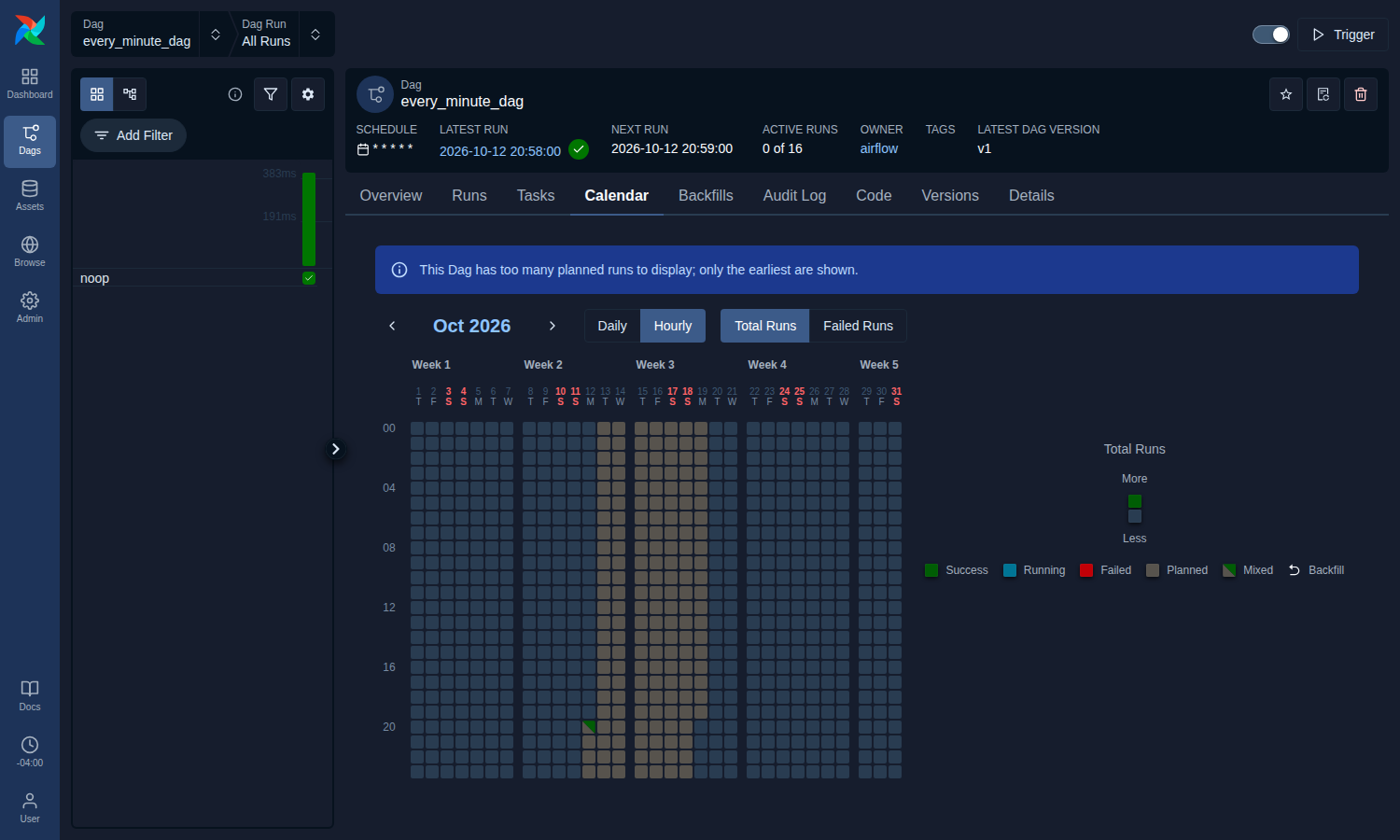Open latest run 2026-10-12 20:58:00 link
Viewport: 1400px width, 840px height.
pos(500,151)
